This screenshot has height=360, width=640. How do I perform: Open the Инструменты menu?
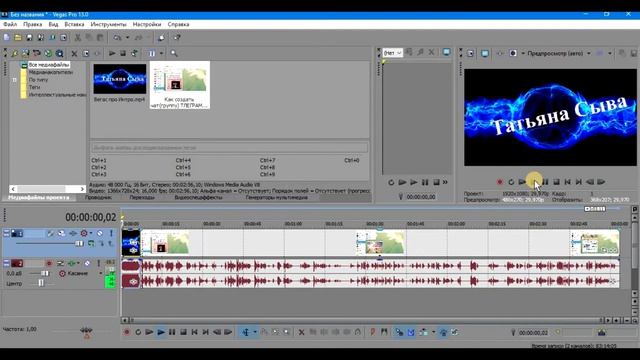[x=109, y=24]
